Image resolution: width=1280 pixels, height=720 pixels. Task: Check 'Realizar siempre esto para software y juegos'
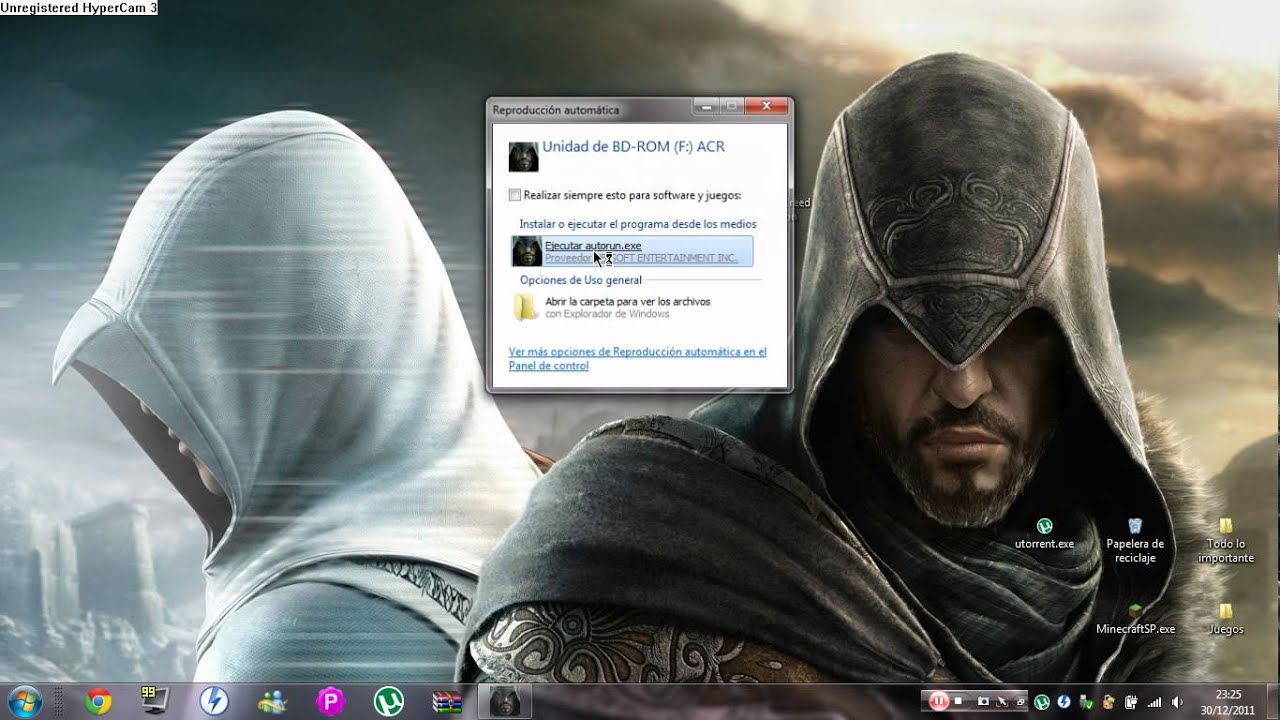515,195
